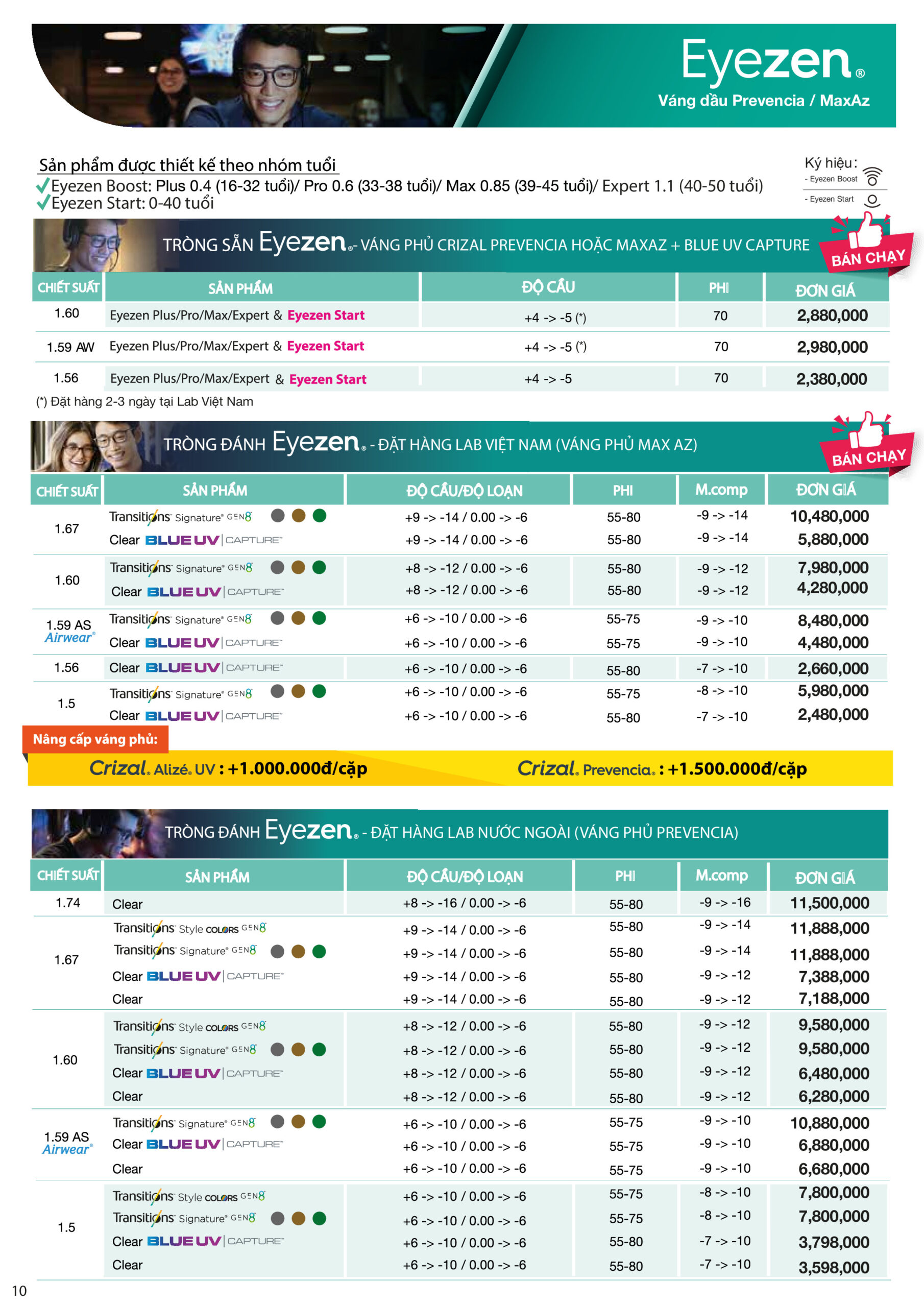Click the PHI header in stock lens table
The height and width of the screenshot is (1307, 924).
[719, 288]
